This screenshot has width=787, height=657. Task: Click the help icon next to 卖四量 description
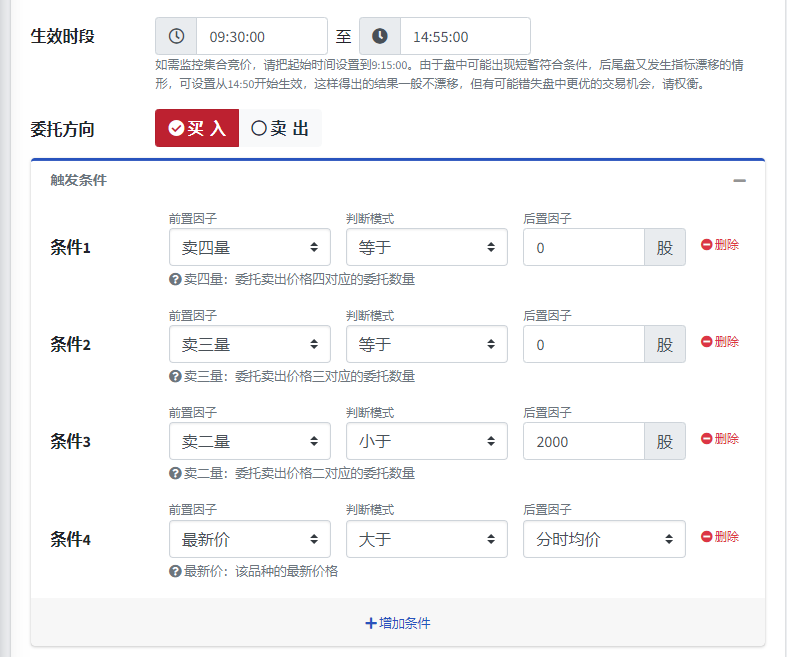point(175,280)
